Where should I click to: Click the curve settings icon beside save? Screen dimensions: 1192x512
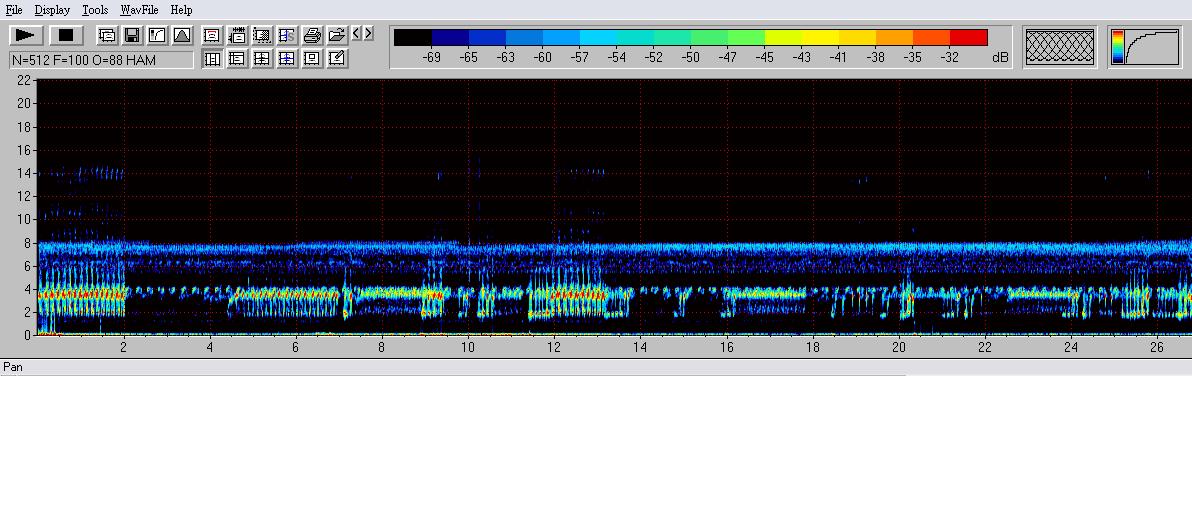pos(157,35)
